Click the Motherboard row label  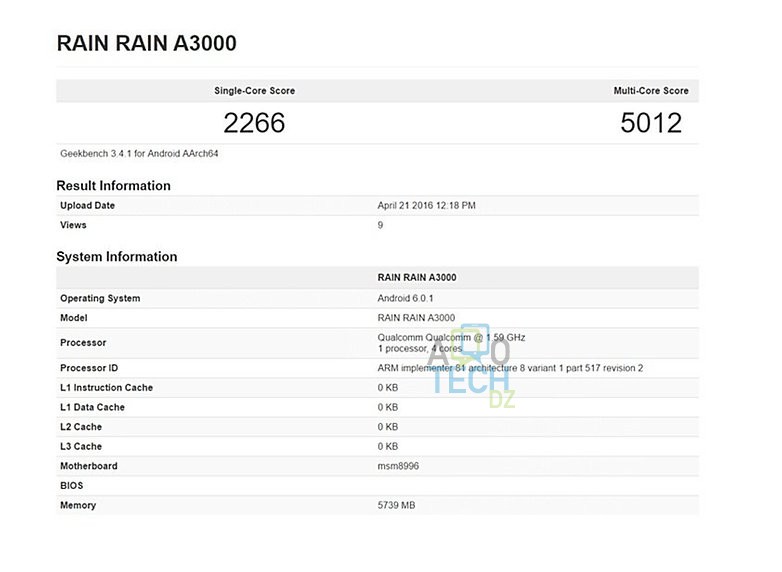coord(89,466)
